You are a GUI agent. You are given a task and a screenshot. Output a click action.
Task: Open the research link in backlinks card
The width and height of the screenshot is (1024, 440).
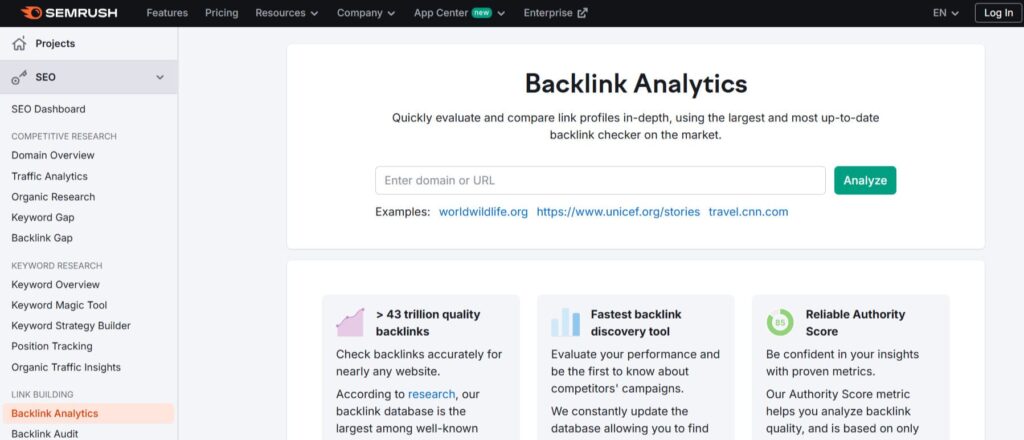(432, 394)
